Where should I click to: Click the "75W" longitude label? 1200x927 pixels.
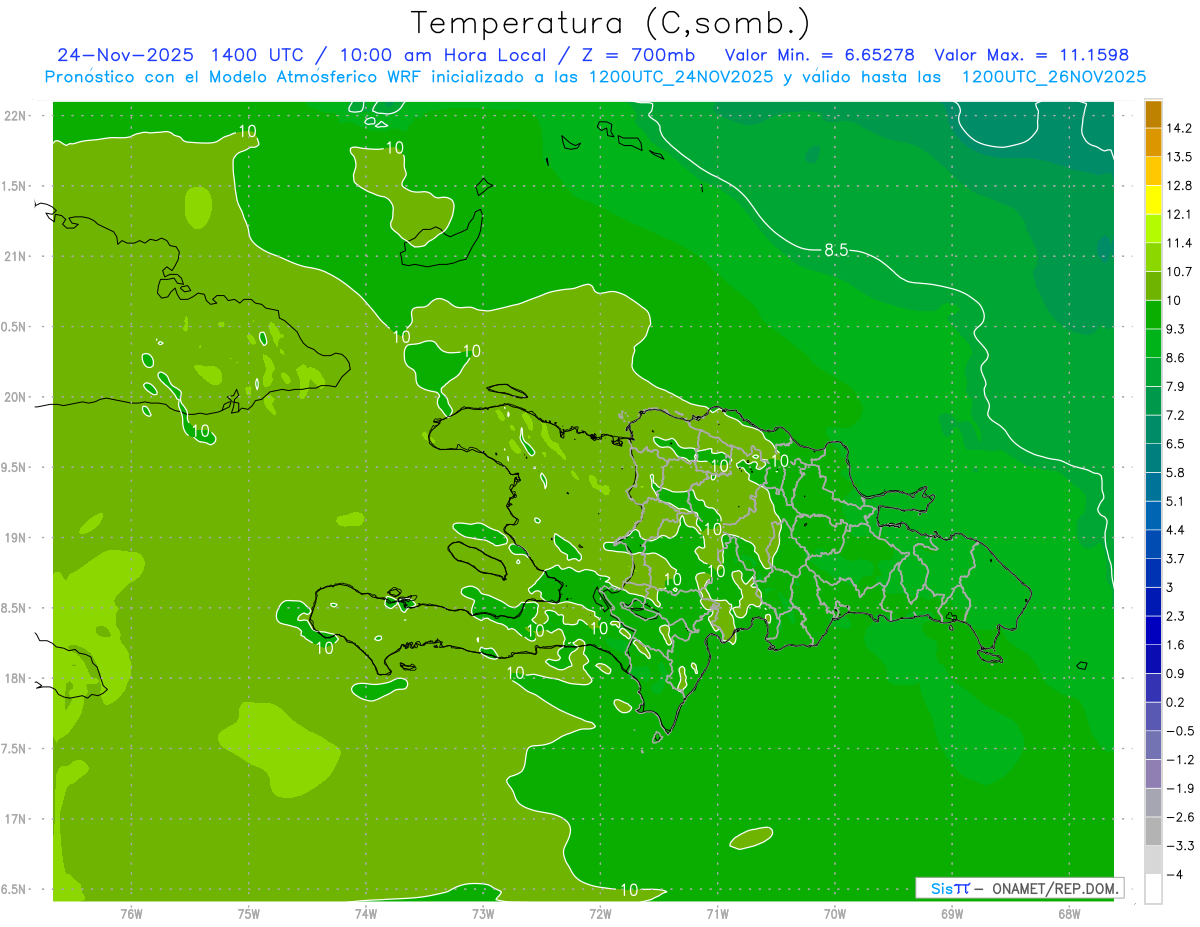(248, 914)
